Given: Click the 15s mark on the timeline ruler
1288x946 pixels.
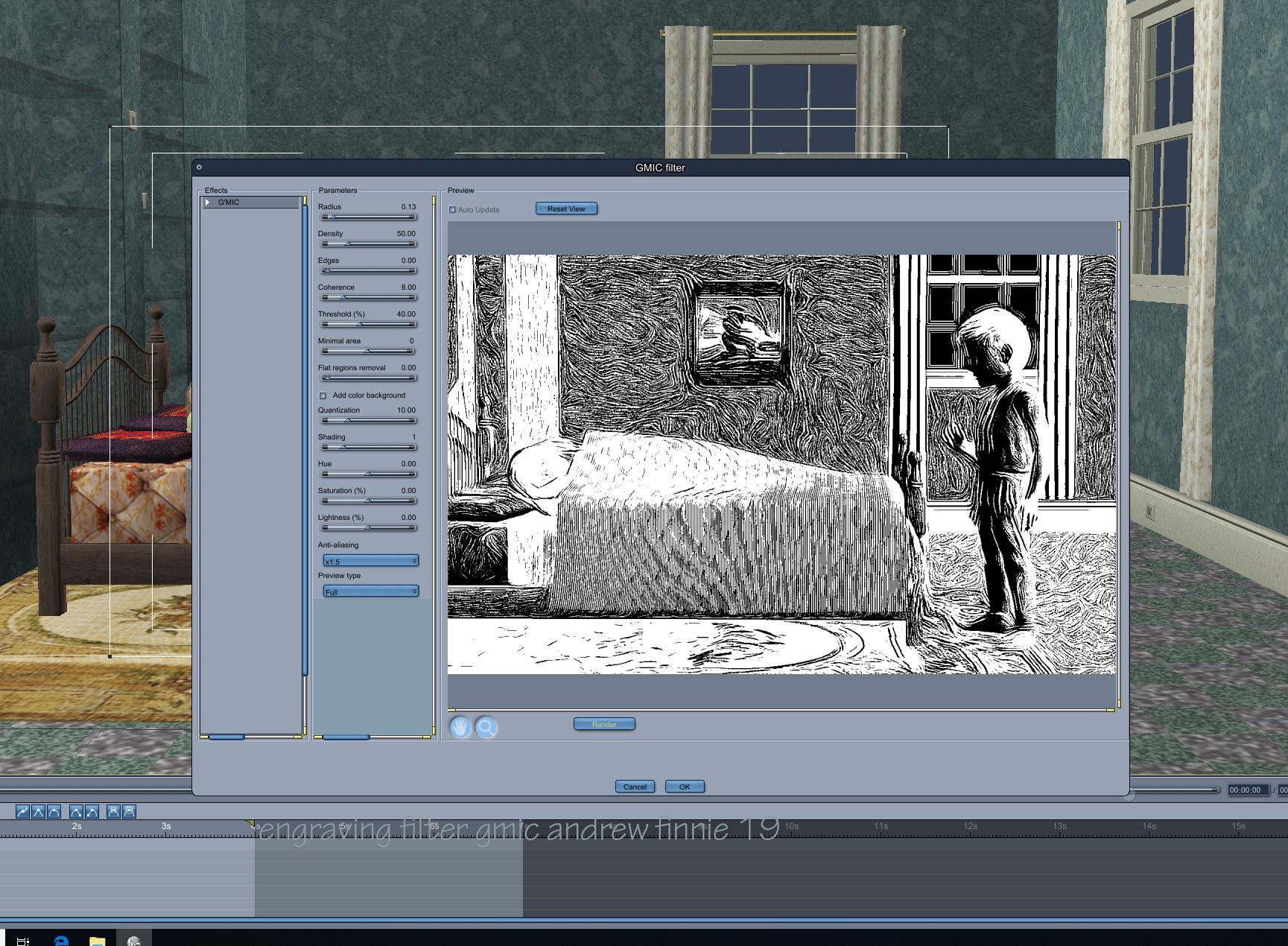Looking at the screenshot, I should coord(1238,825).
